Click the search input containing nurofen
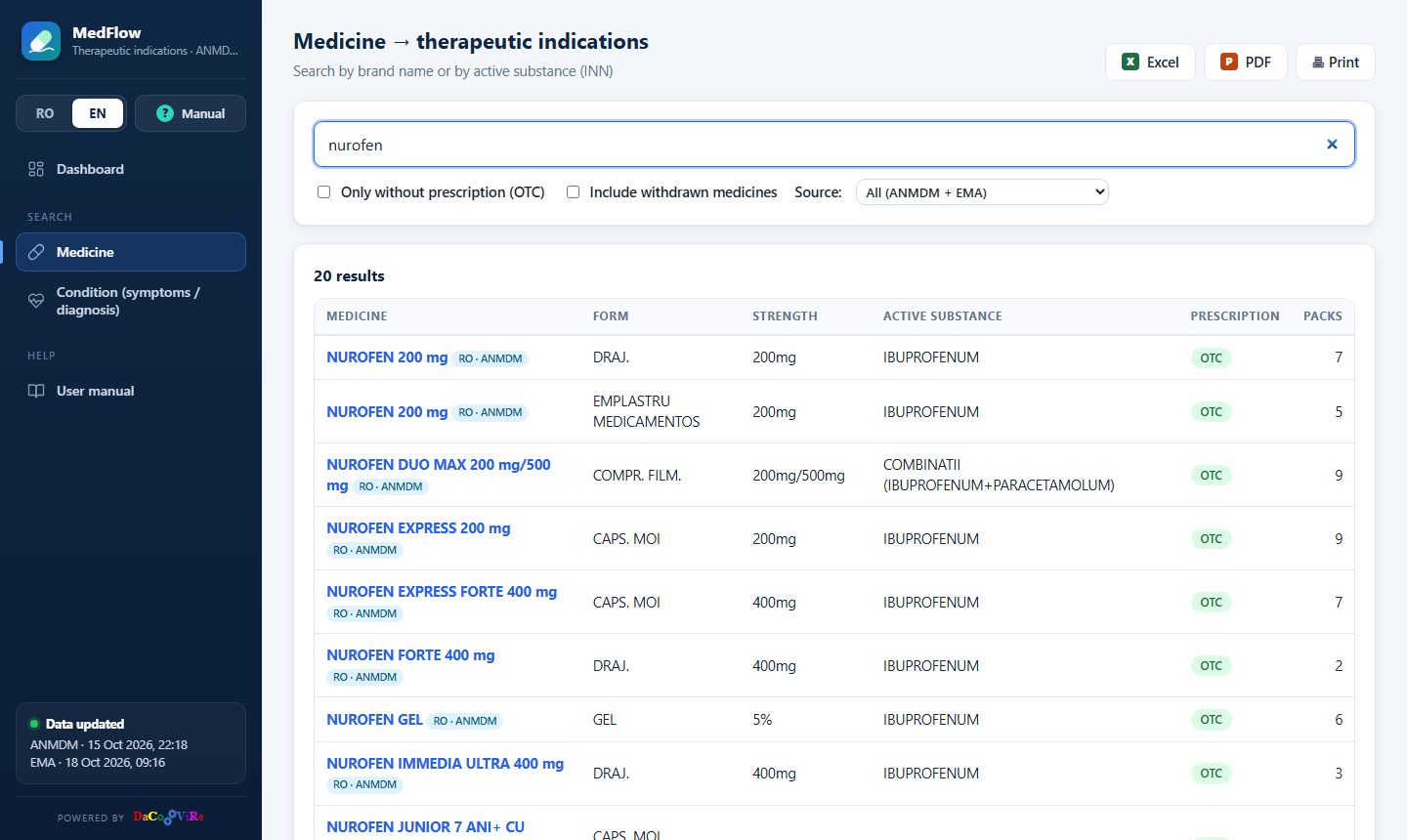 [834, 145]
